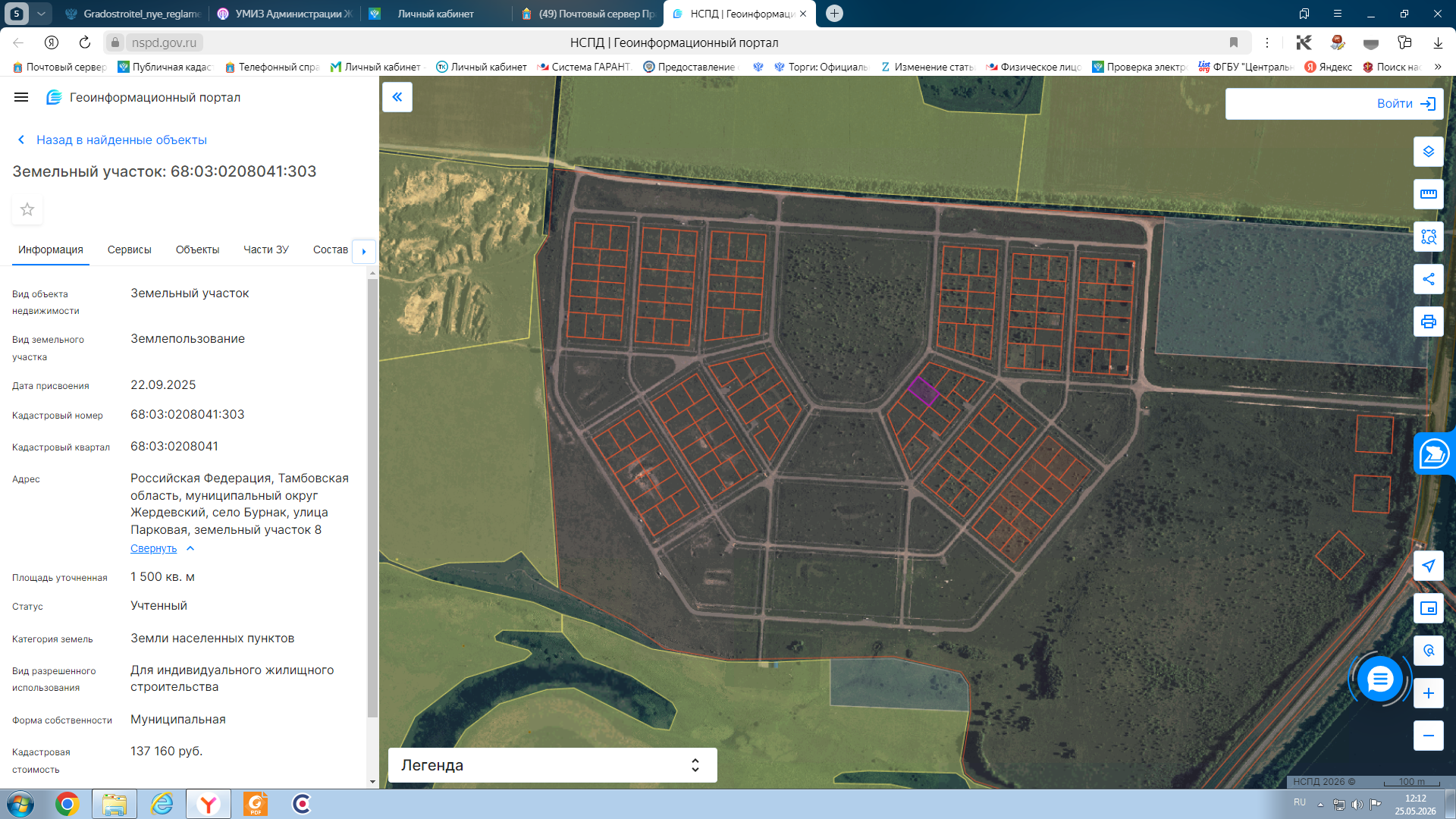Image resolution: width=1456 pixels, height=819 pixels.
Task: Click the Свернуть link under the address
Action: pos(153,548)
